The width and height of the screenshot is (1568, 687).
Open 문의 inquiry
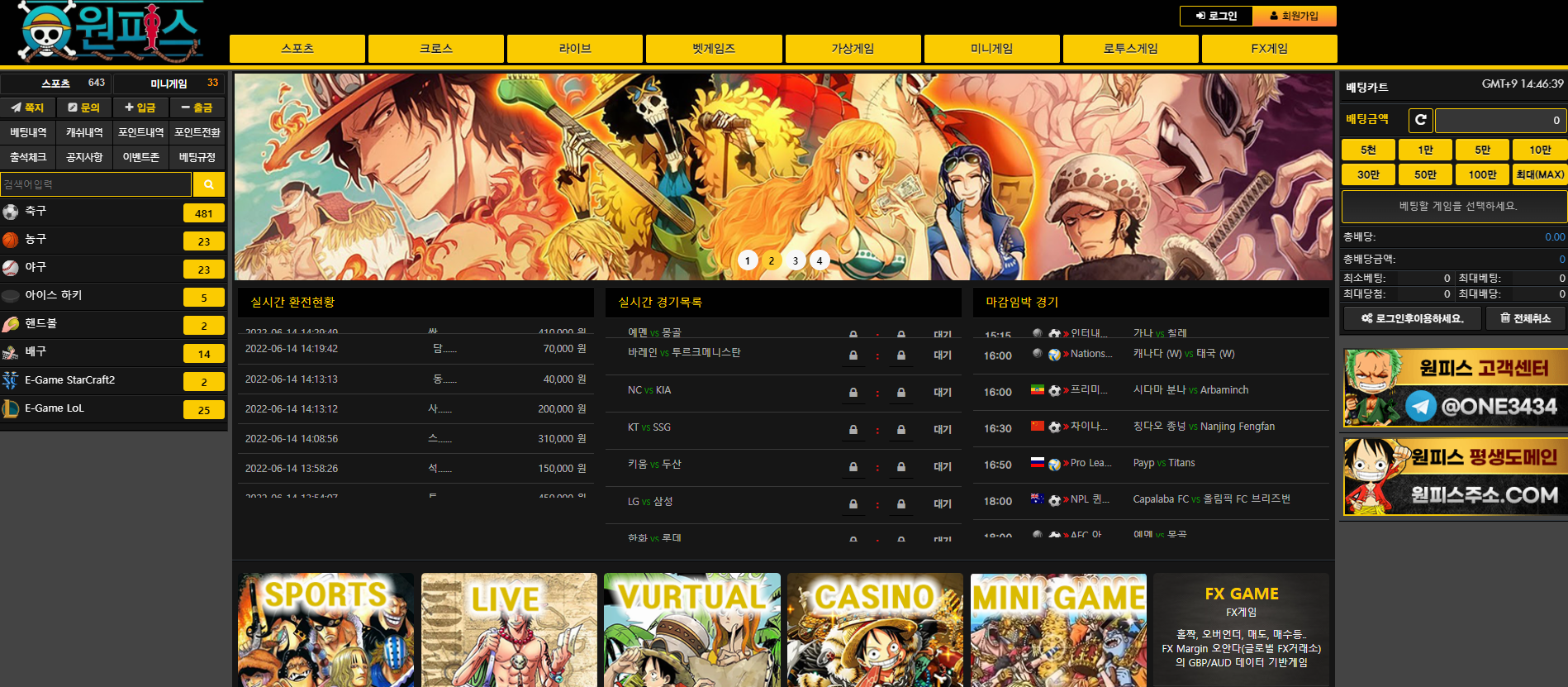point(84,107)
